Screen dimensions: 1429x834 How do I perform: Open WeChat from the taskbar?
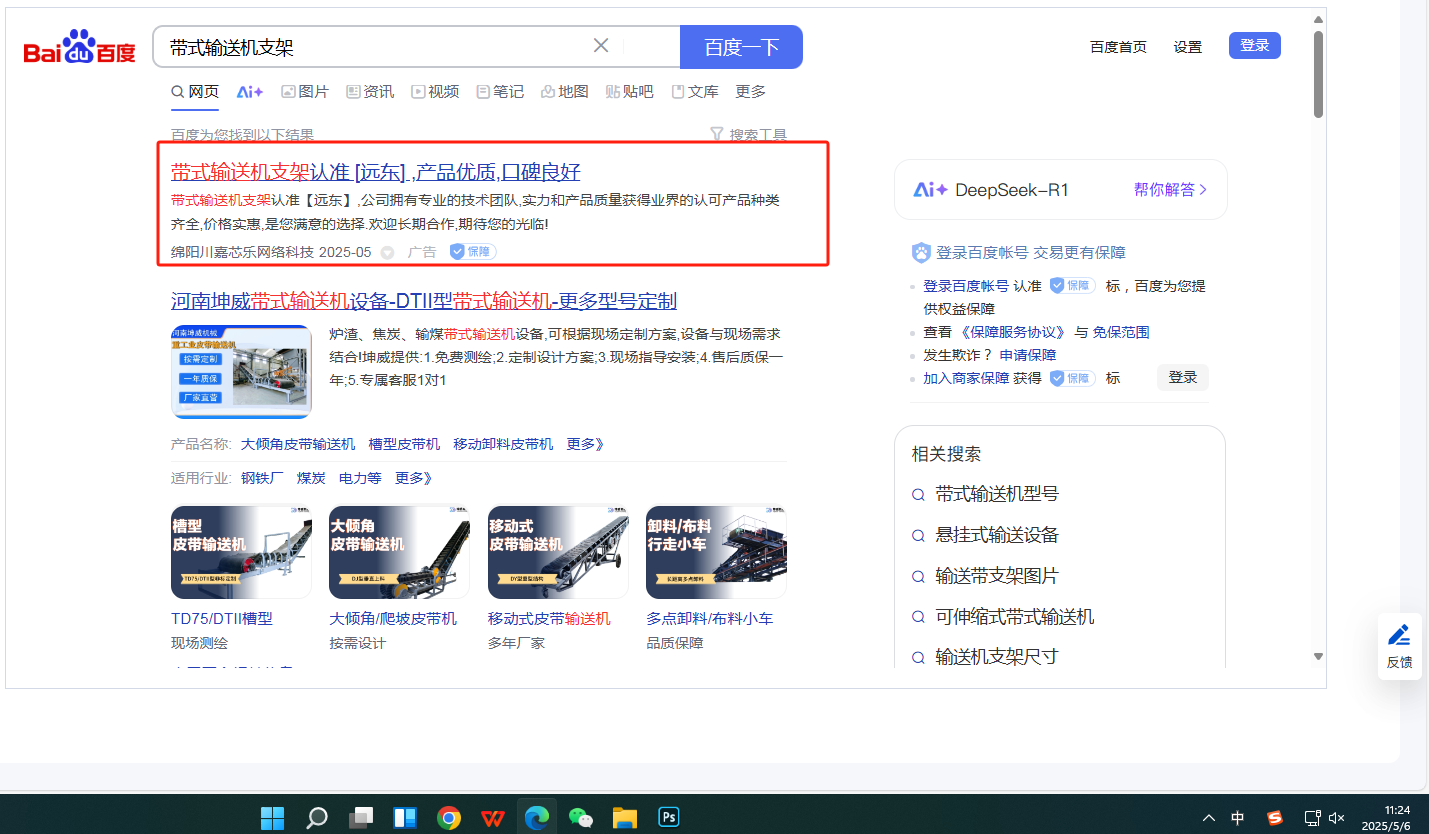coord(580,817)
